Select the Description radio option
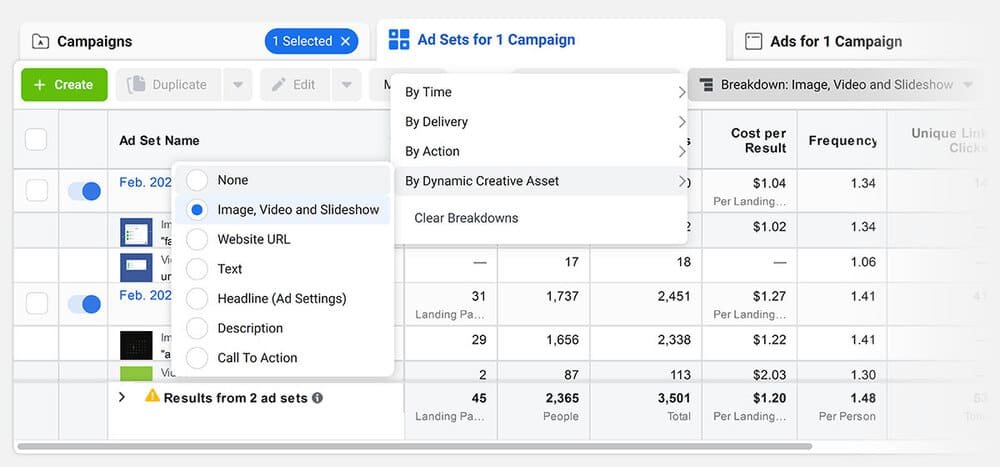 pyautogui.click(x=197, y=329)
